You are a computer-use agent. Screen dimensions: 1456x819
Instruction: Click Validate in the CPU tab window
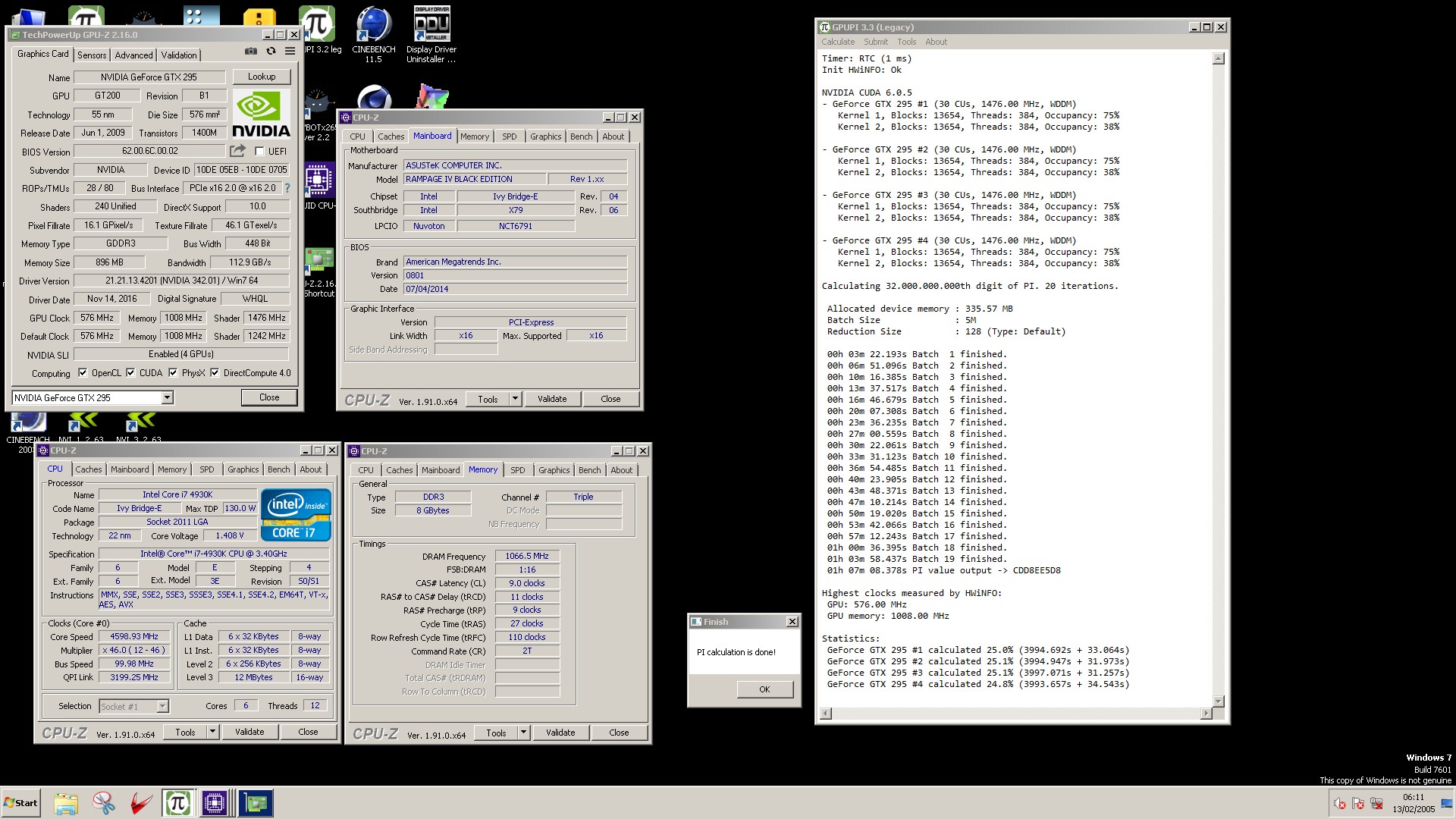[x=249, y=732]
